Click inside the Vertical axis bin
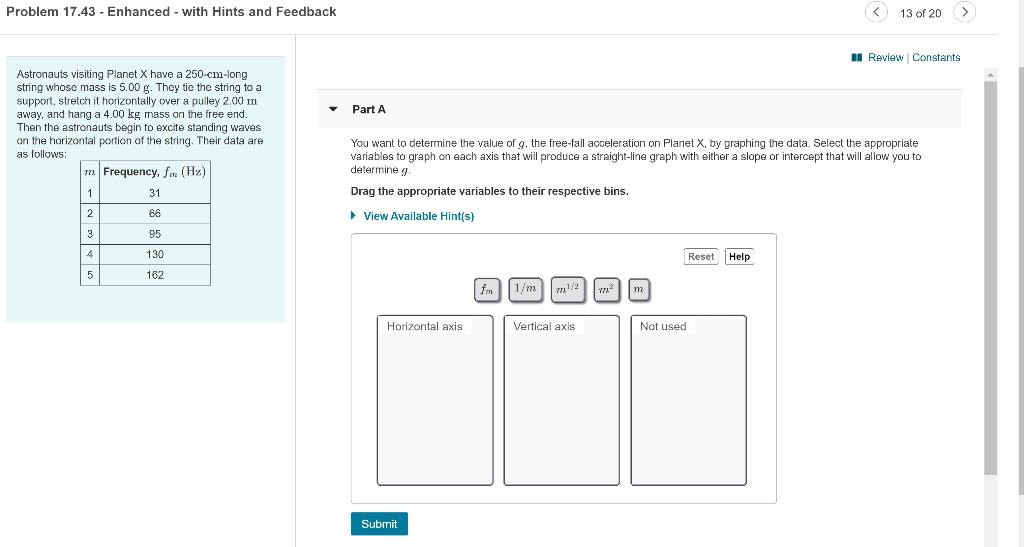Image resolution: width=1024 pixels, height=547 pixels. (562, 400)
